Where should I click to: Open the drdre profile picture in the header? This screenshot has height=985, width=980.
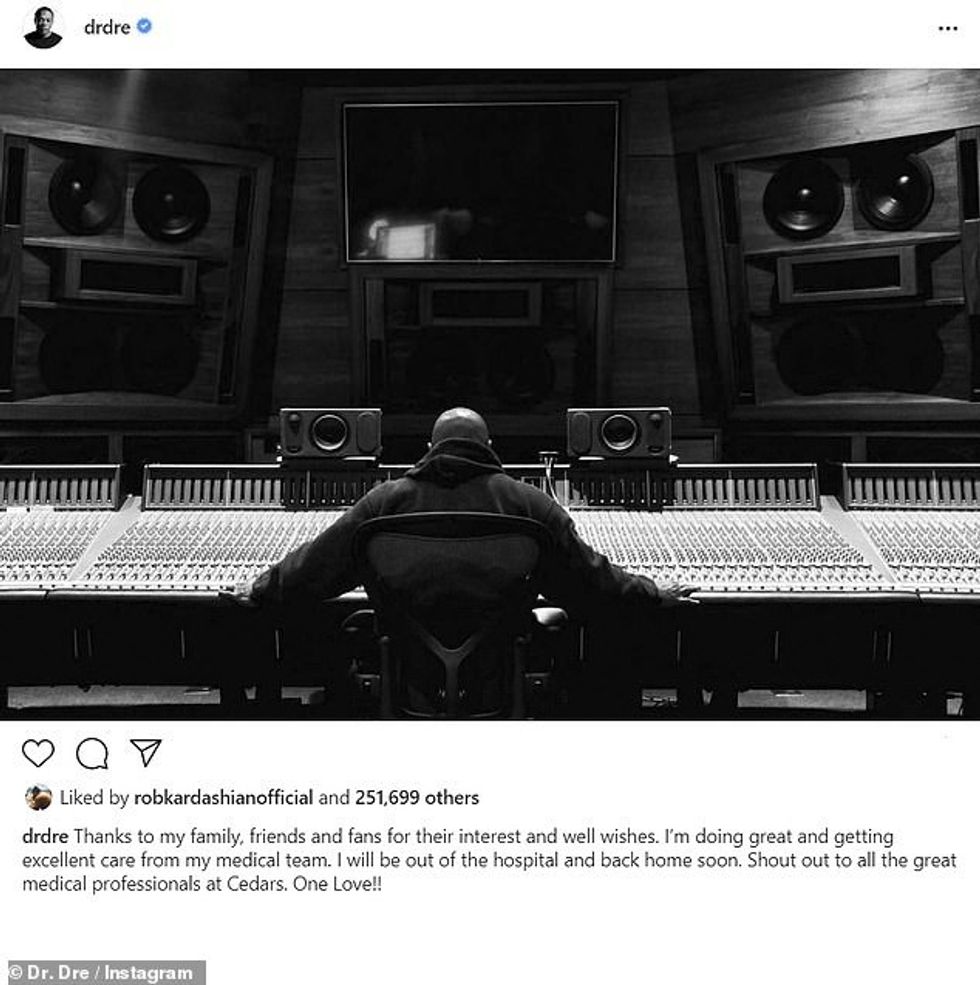pos(43,27)
